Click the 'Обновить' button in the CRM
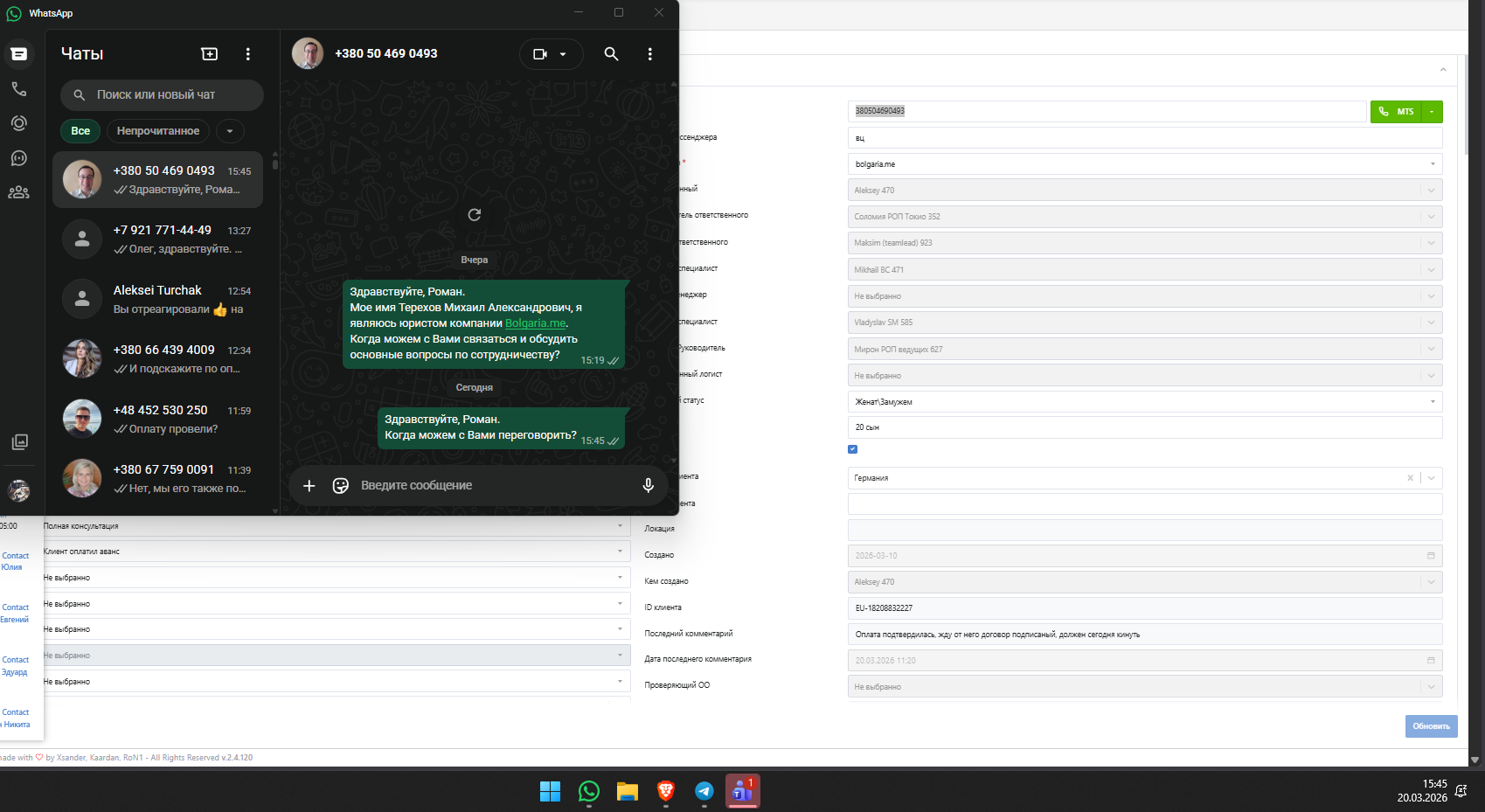Screen dimensions: 1485x812 click(1431, 726)
